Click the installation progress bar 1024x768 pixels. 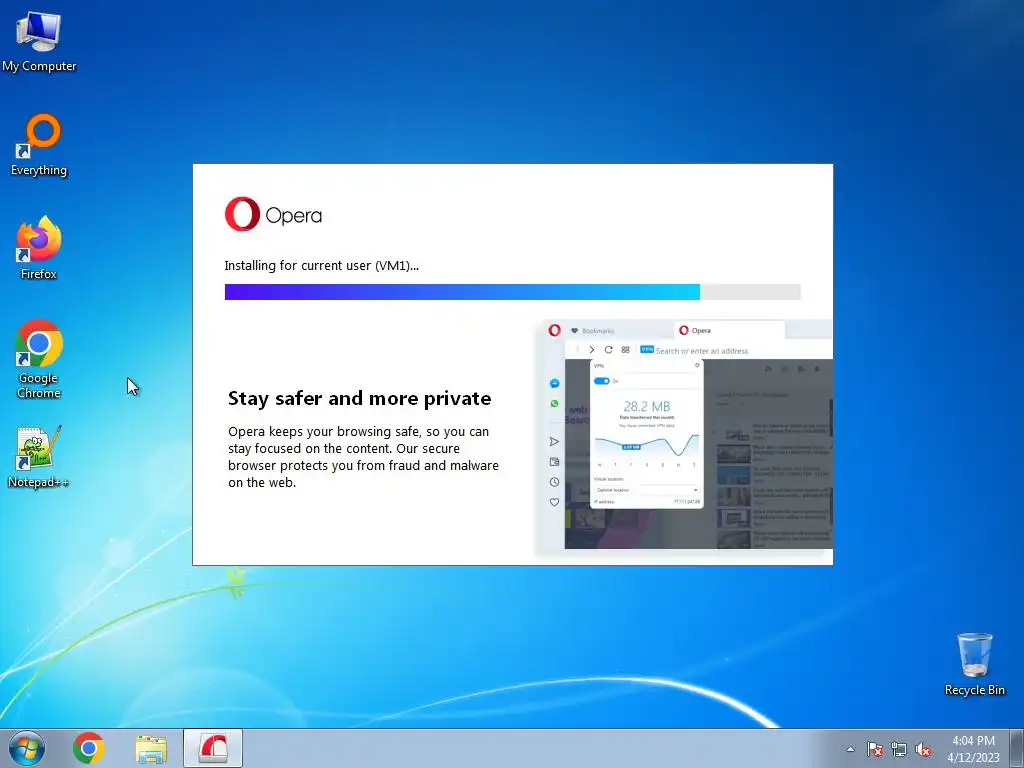tap(513, 292)
